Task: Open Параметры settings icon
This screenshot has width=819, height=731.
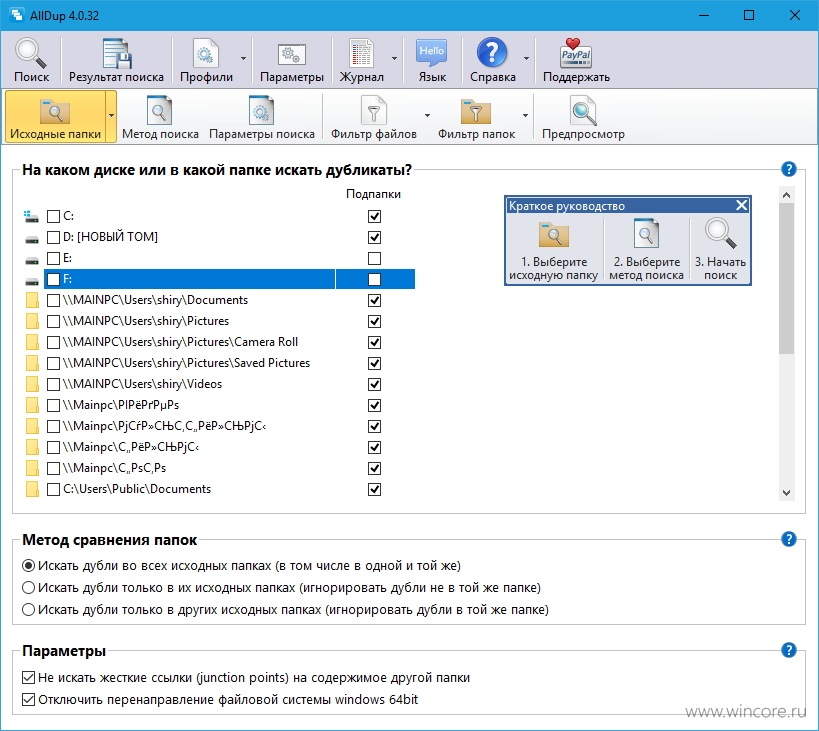Action: [291, 54]
